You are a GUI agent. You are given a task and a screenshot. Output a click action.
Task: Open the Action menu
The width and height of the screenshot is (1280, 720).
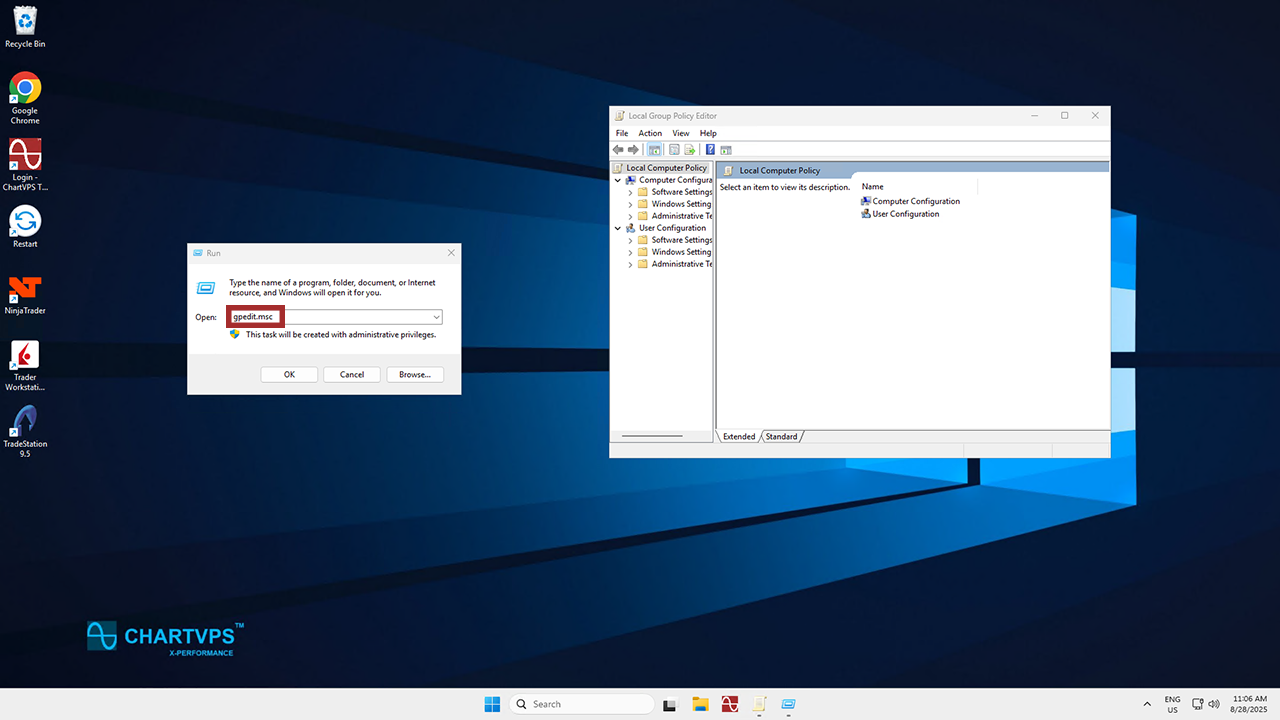point(650,133)
